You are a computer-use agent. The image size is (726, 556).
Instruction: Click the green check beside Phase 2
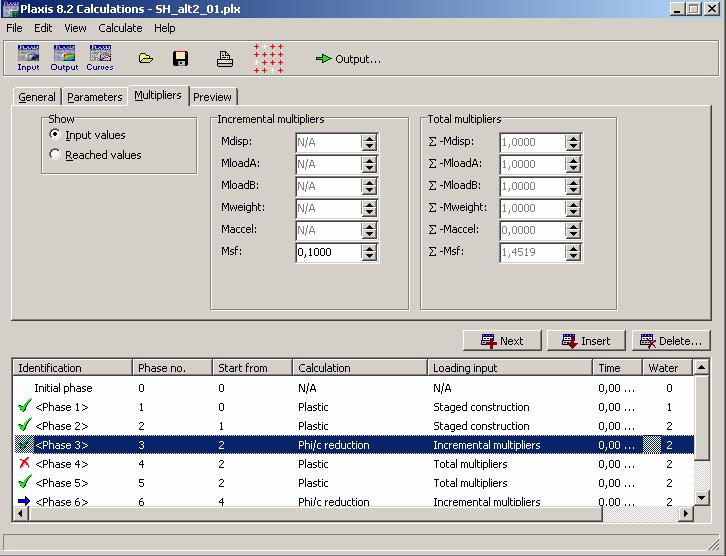[25, 425]
